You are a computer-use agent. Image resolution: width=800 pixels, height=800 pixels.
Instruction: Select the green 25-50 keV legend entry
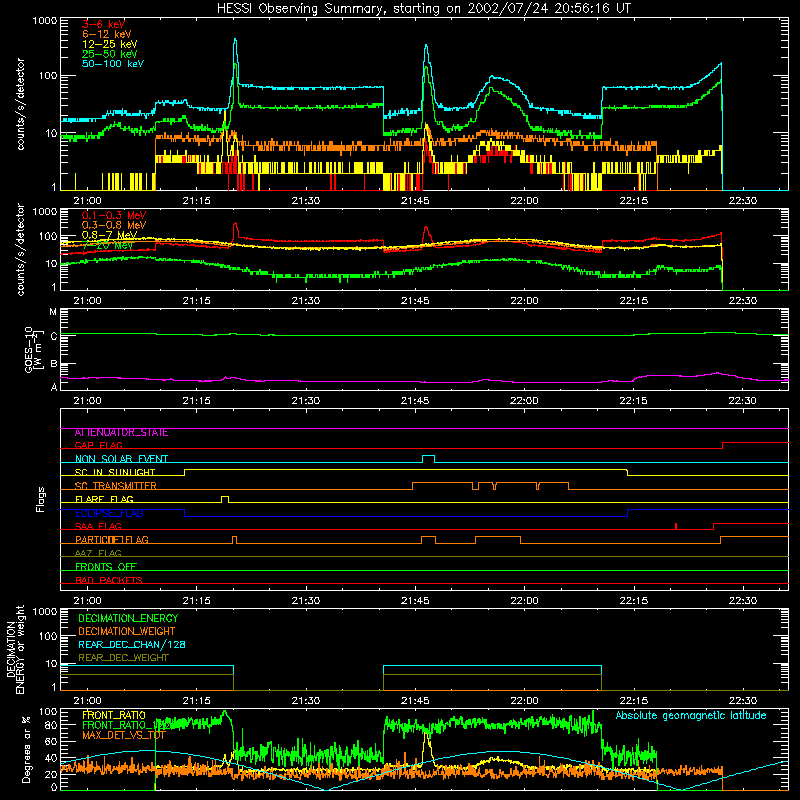tap(110, 54)
